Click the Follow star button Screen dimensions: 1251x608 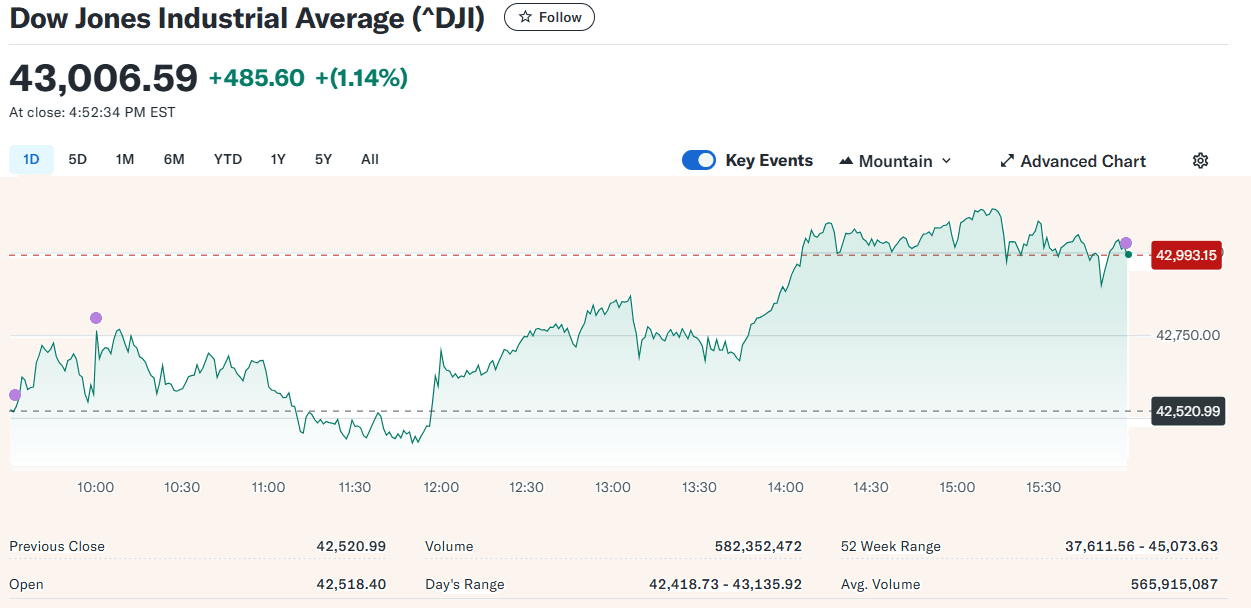pos(549,17)
